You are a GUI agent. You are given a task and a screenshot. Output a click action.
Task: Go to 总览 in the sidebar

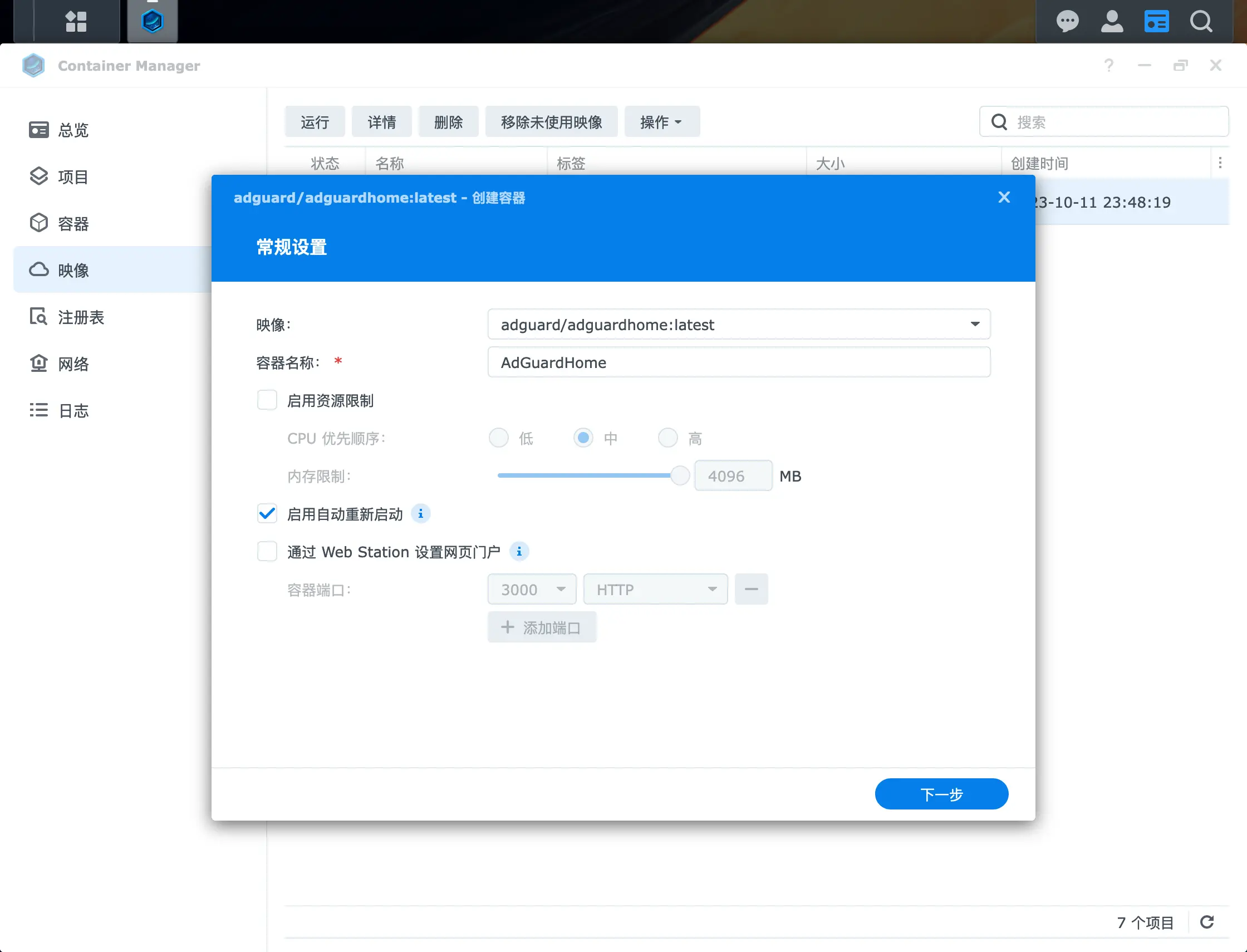pyautogui.click(x=73, y=130)
